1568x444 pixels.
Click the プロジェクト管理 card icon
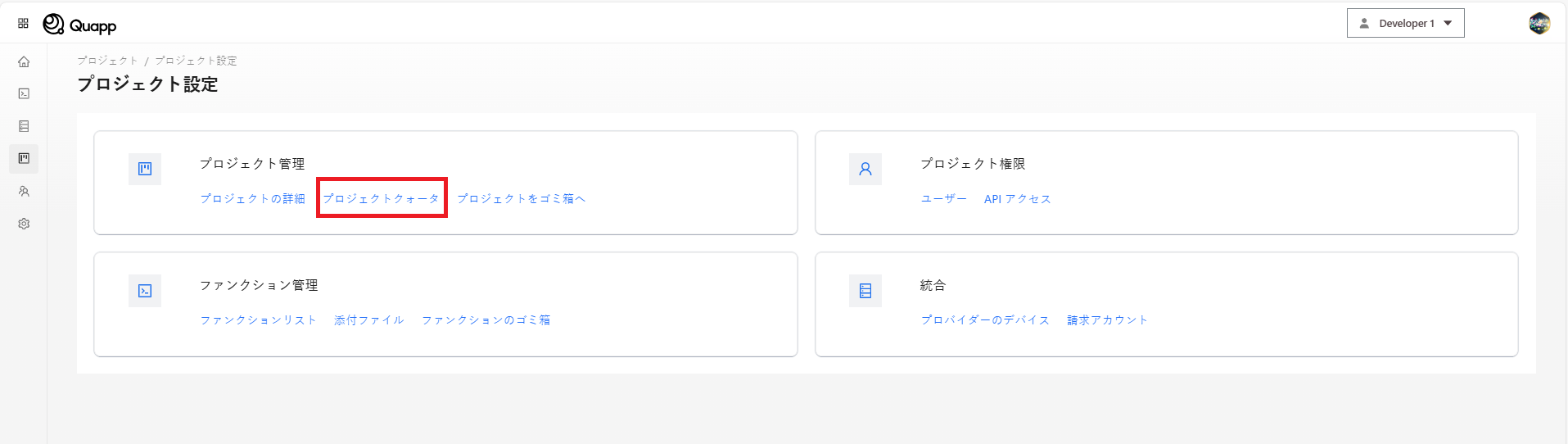tap(145, 169)
